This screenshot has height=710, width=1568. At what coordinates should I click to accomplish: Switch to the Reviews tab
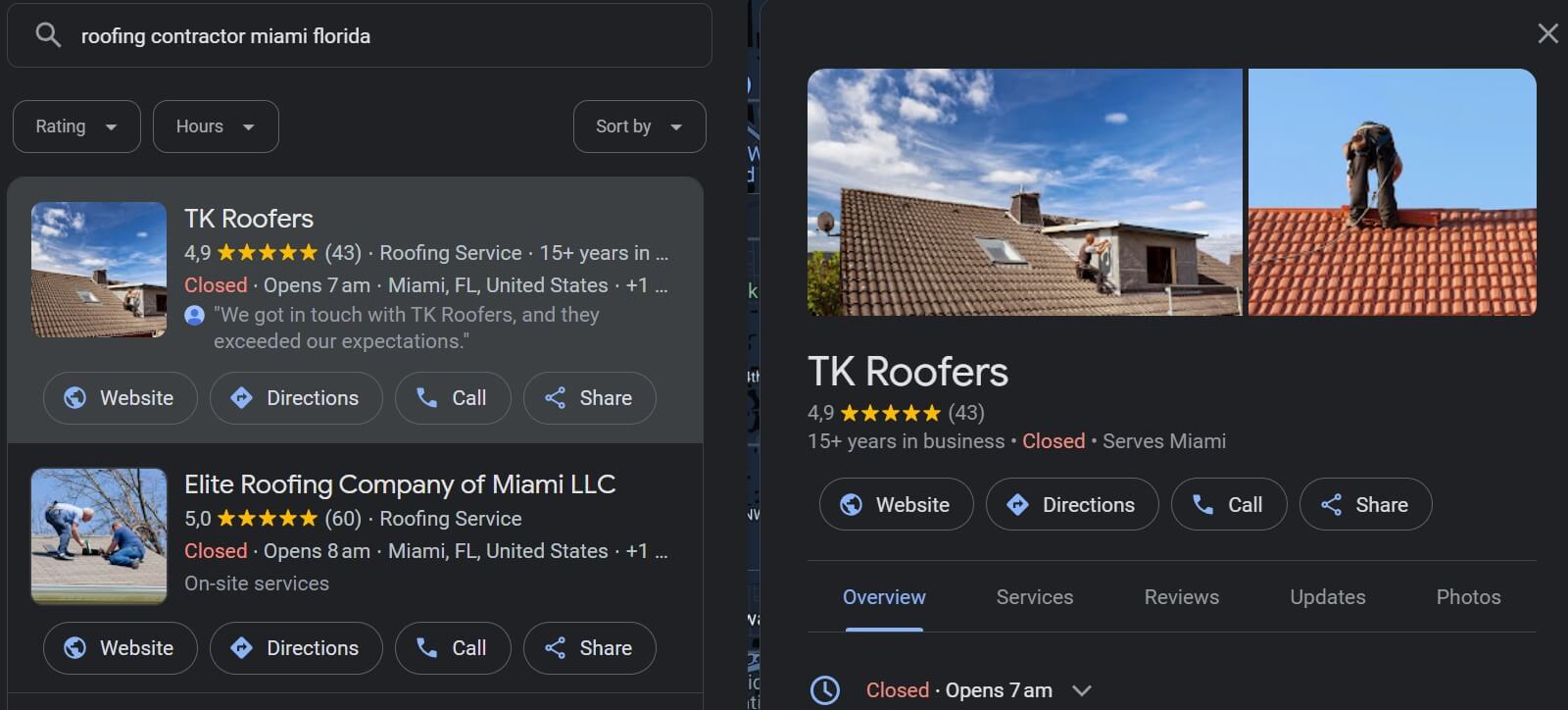(x=1181, y=597)
